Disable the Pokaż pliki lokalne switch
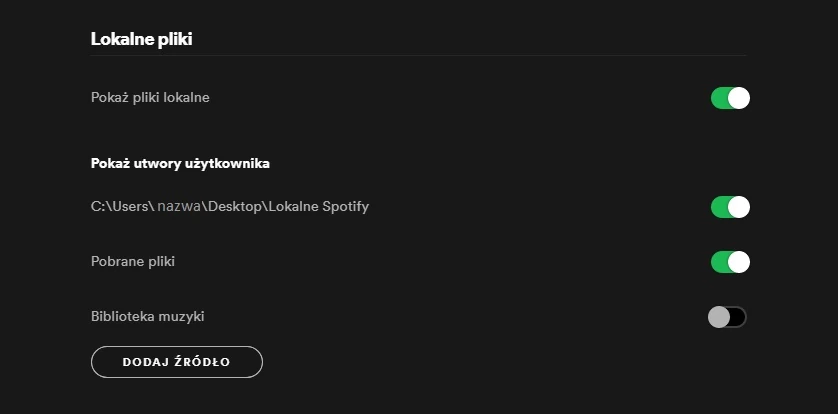The height and width of the screenshot is (414, 838). 729,98
